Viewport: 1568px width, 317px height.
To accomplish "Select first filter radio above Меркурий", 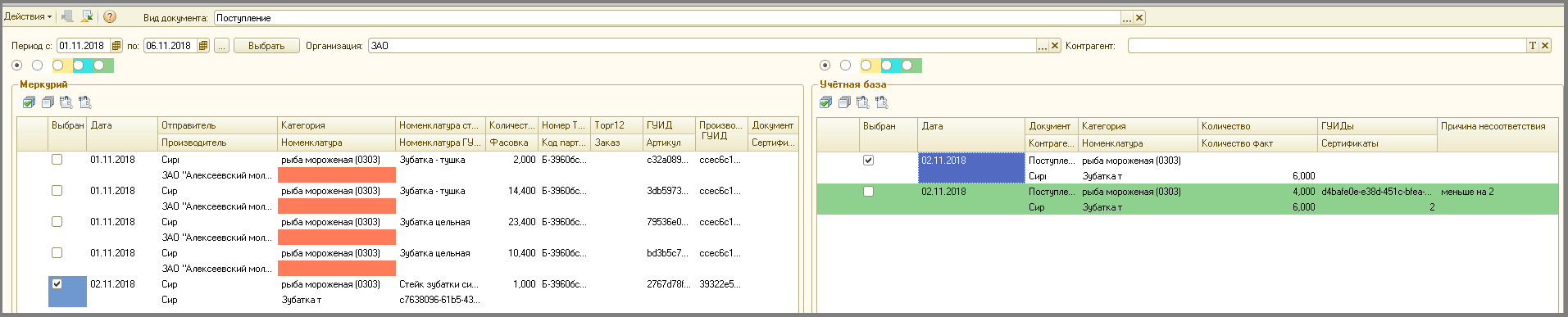I will coord(17,66).
